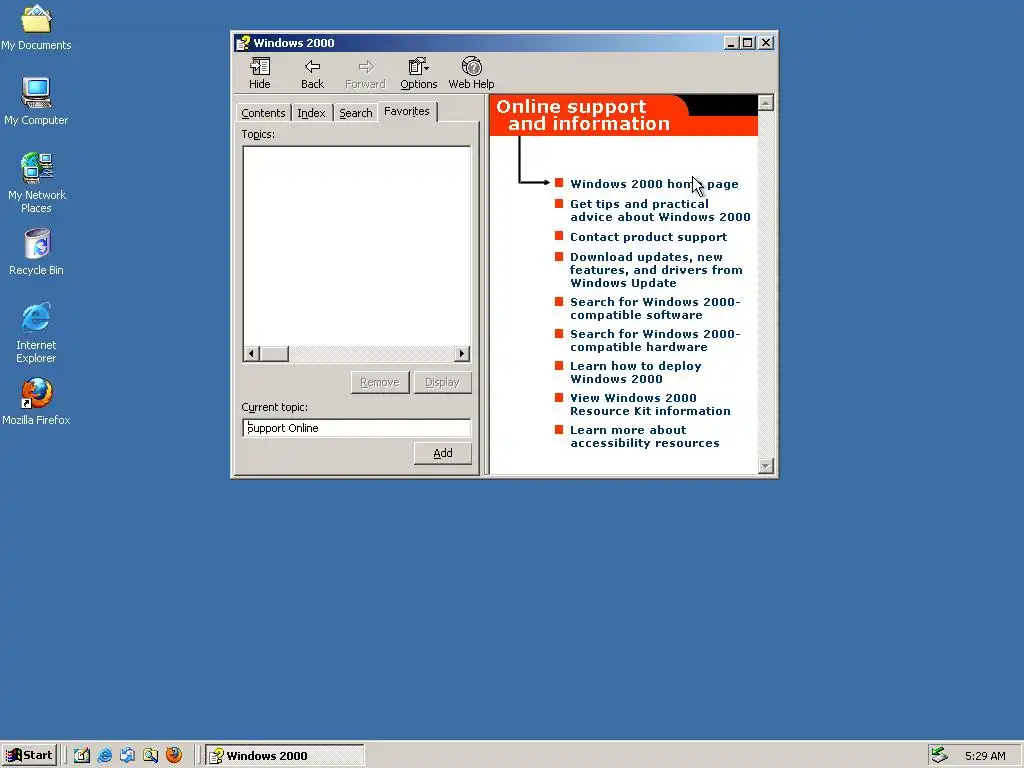Launch Firefox from quick launch bar
The image size is (1024, 768).
pos(174,755)
